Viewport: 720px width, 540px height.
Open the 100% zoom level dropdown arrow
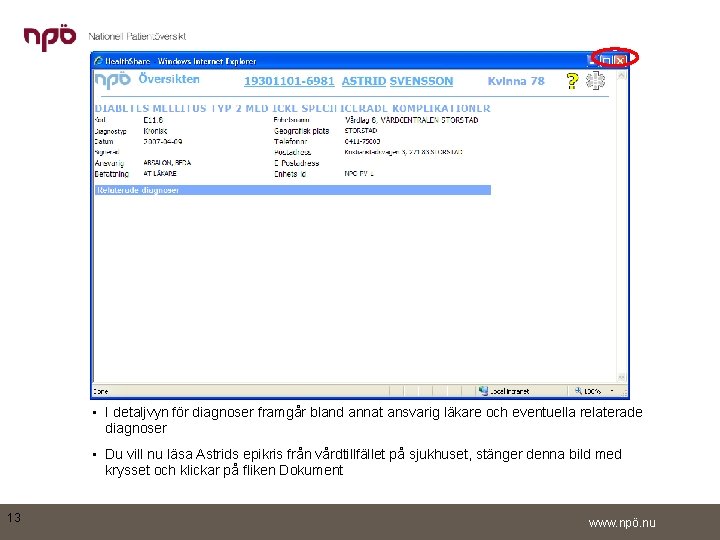click(x=612, y=391)
